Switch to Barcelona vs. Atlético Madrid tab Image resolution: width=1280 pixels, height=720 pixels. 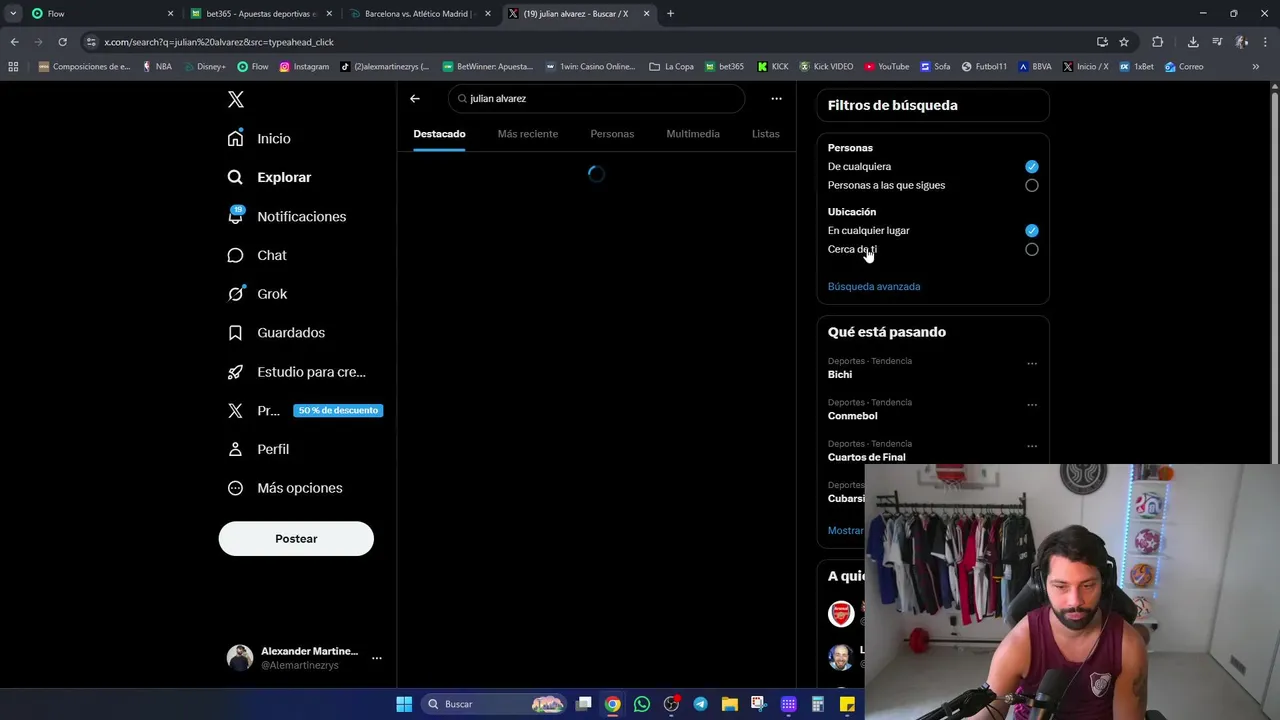pos(419,14)
